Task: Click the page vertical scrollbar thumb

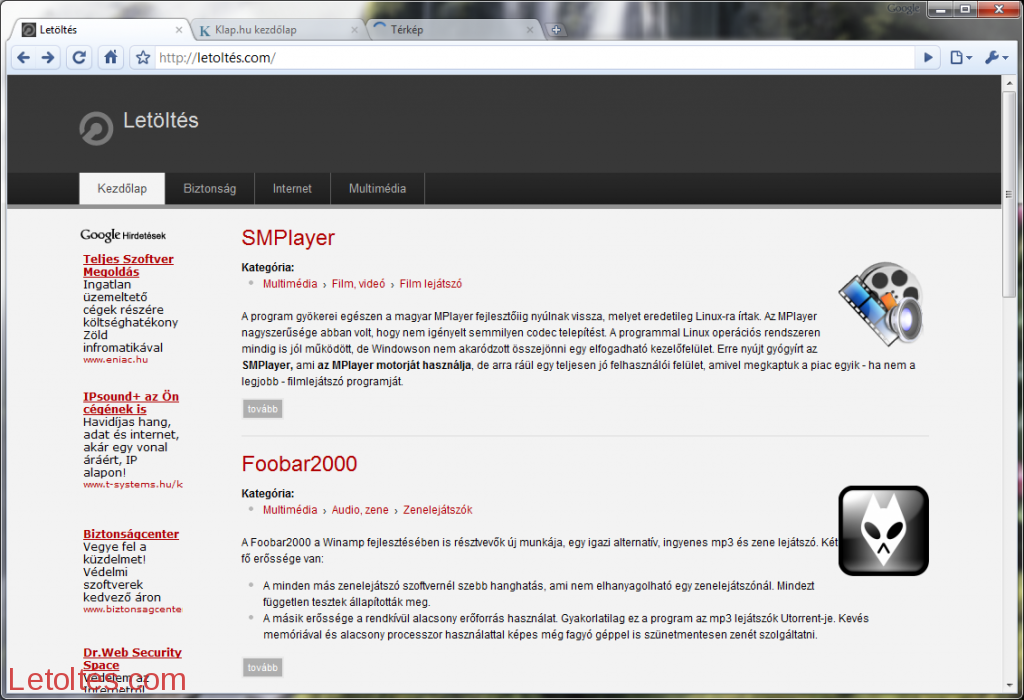Action: pos(1009,194)
